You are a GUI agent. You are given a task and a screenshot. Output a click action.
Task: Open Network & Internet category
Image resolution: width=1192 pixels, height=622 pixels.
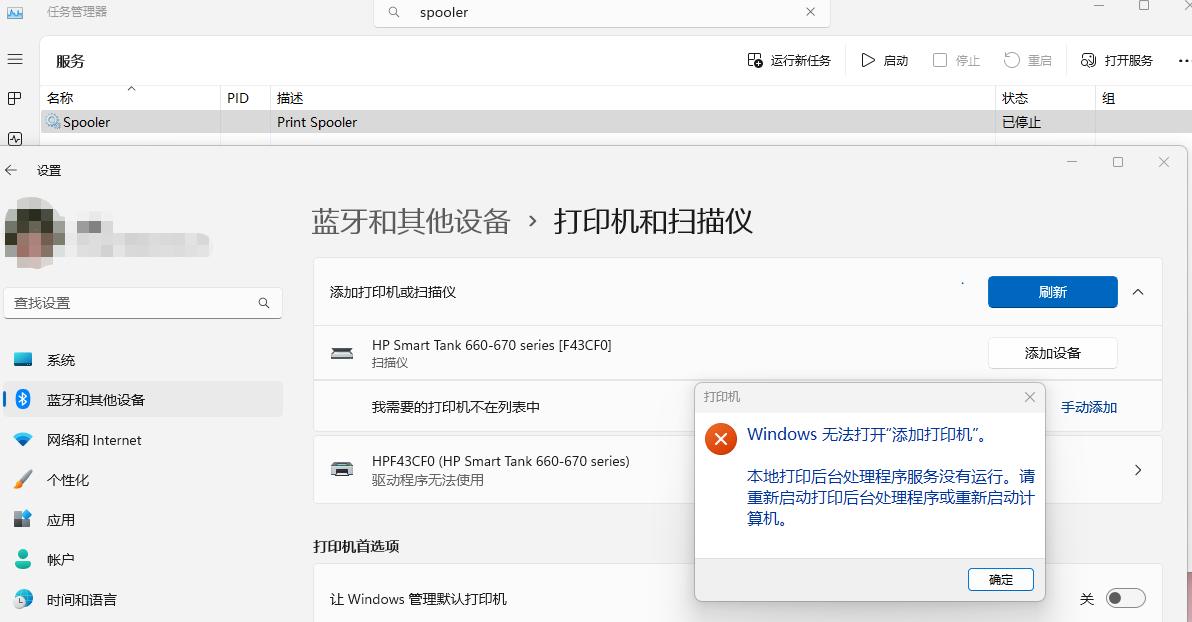143,440
